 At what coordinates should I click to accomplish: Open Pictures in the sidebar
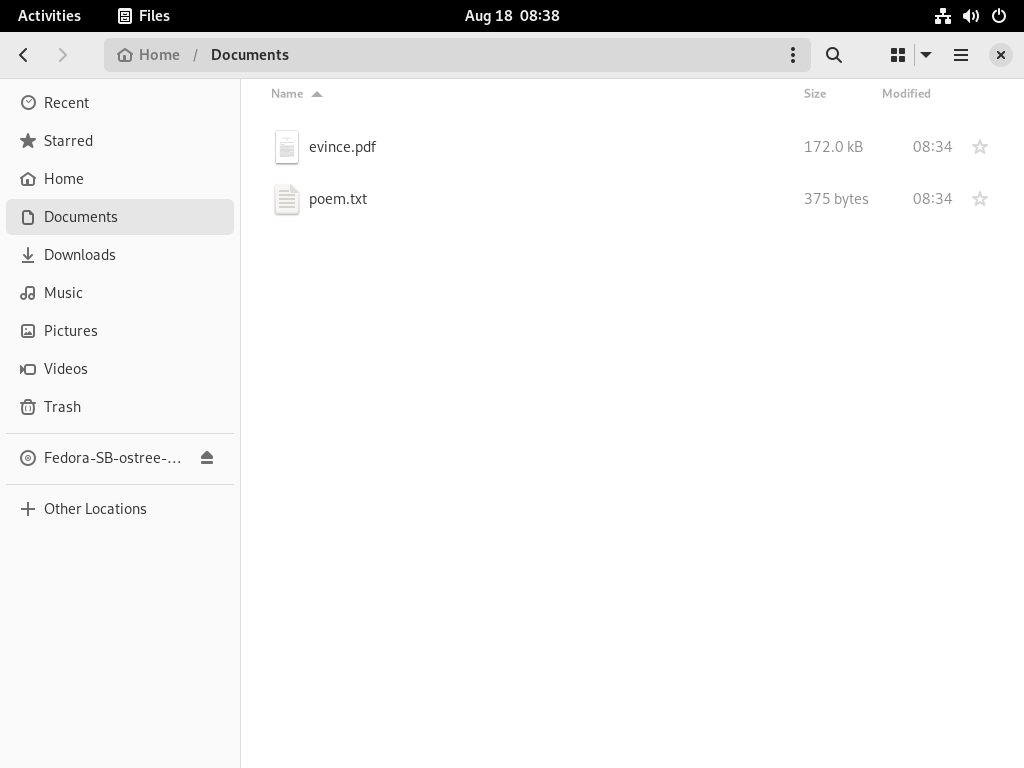(x=120, y=330)
